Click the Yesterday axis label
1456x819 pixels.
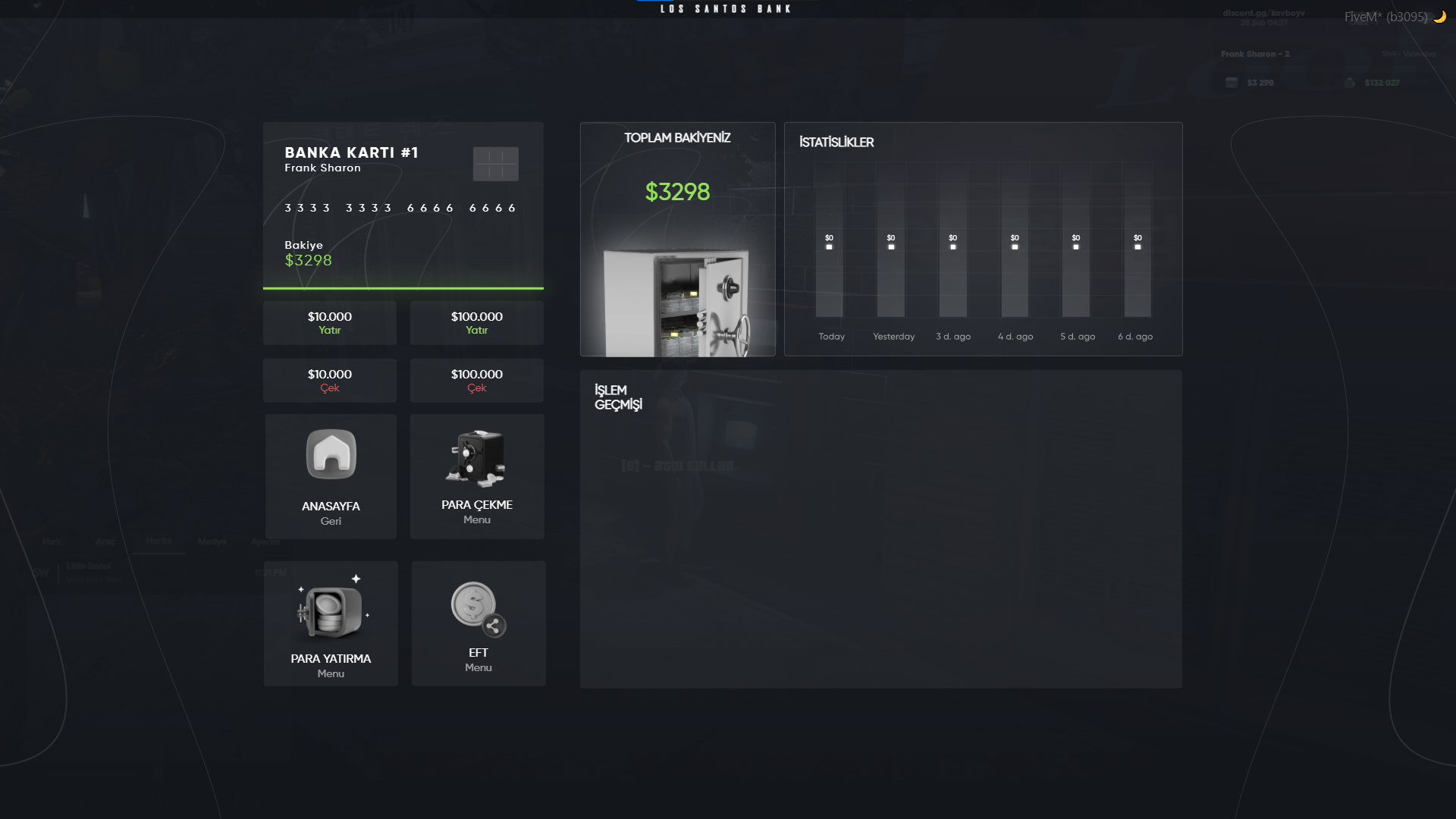point(894,337)
